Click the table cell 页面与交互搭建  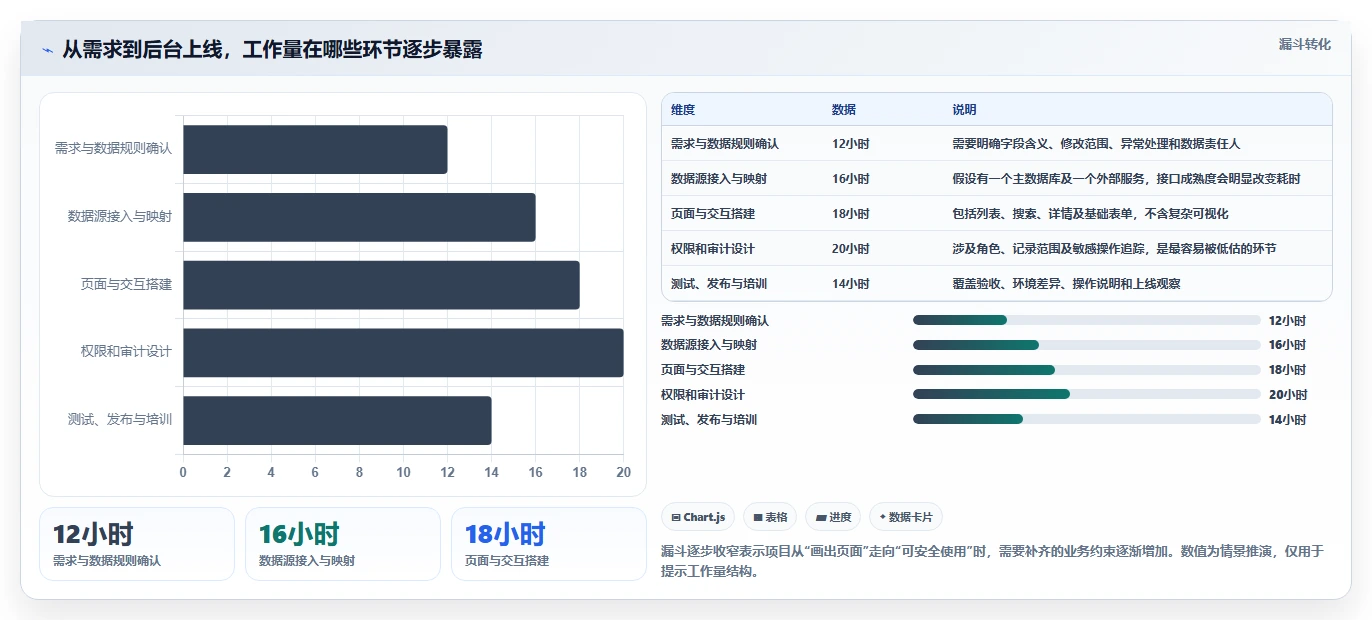713,214
